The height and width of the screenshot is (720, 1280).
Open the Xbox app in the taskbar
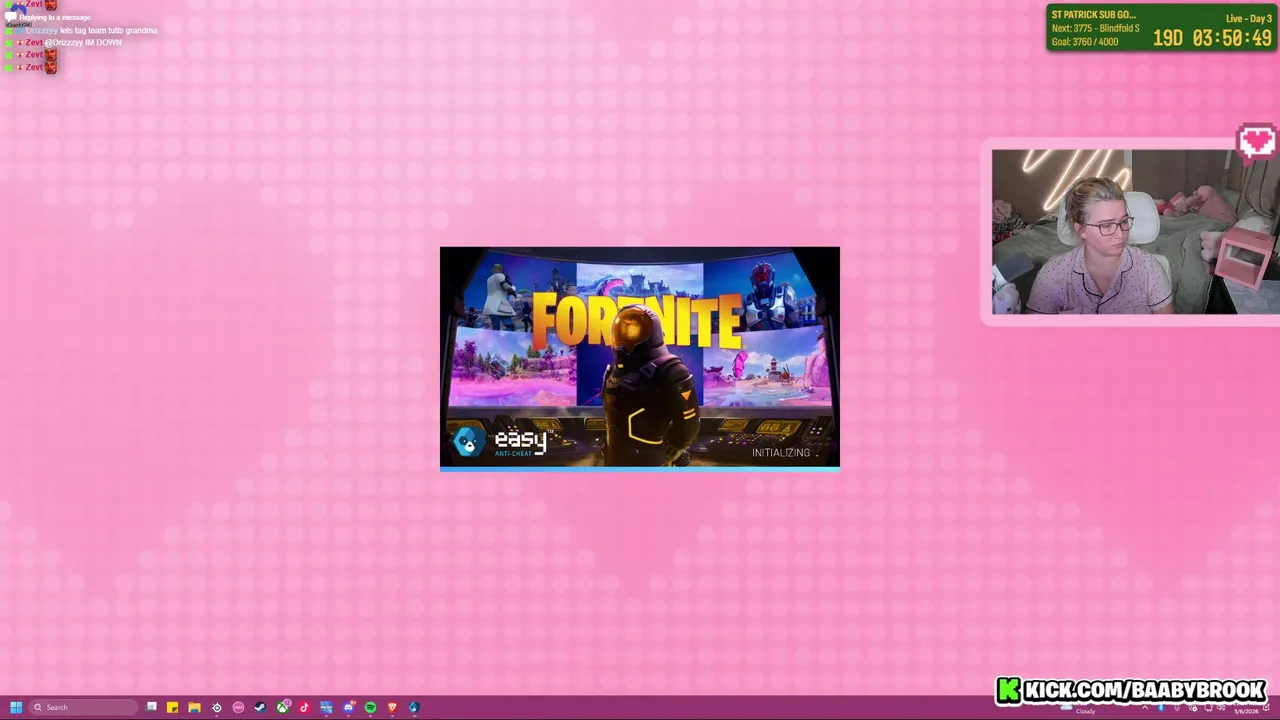[283, 707]
